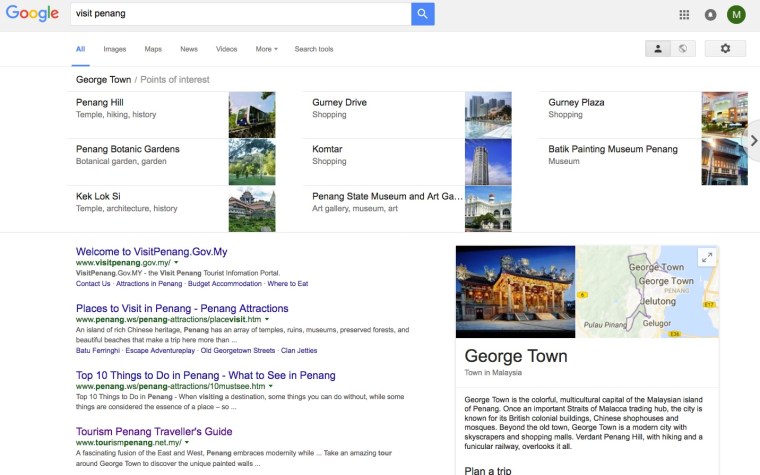Open Batik Painting Museum Penang thumbnail
Viewport: 760px width, 475px height.
coord(725,162)
